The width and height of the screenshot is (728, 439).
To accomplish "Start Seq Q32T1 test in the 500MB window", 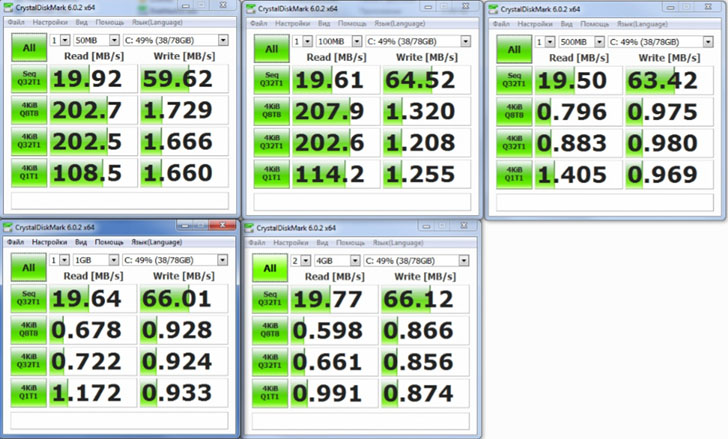I will coord(514,80).
